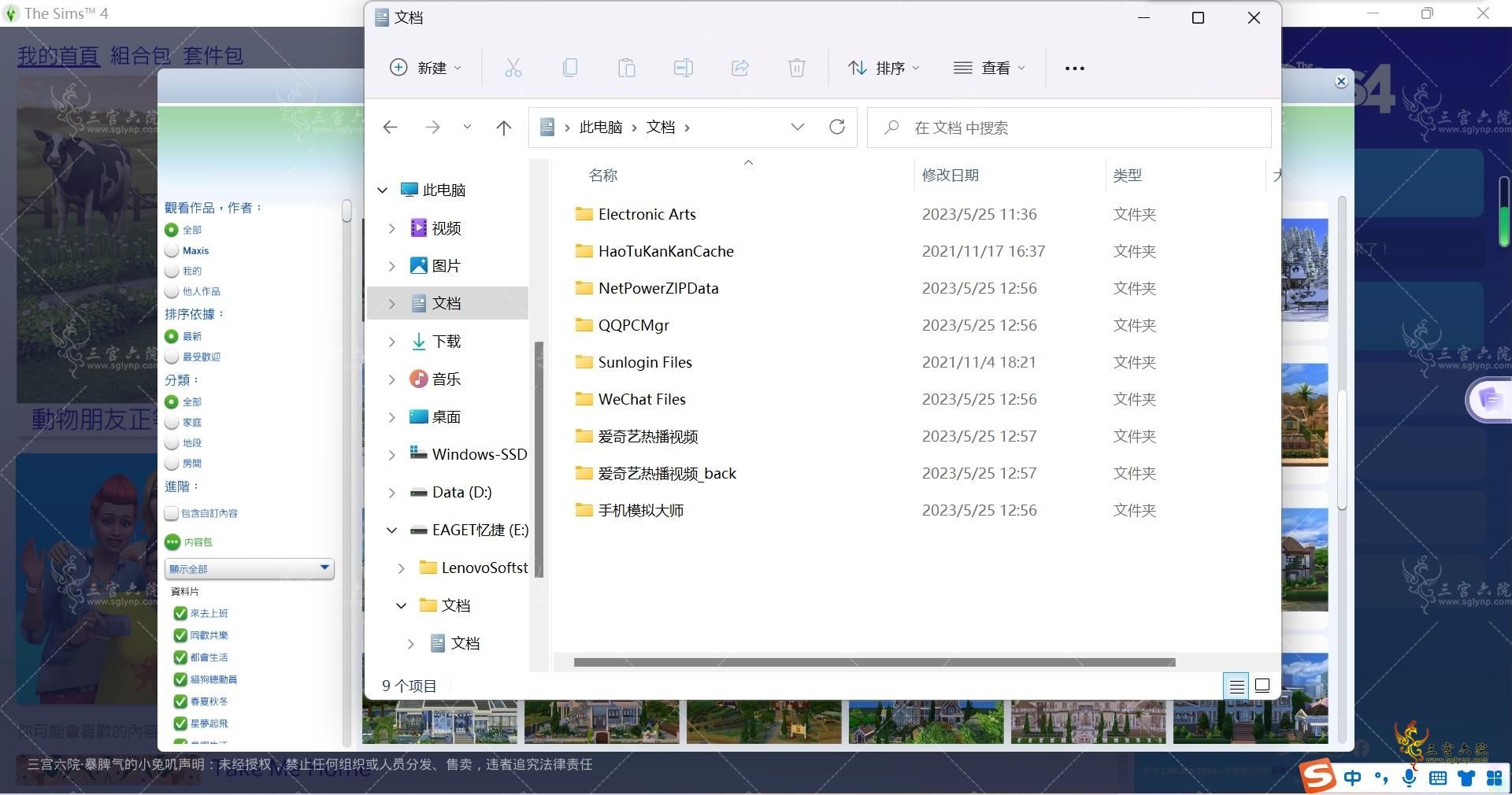Select 最受歡迎 sort radio button

coord(172,357)
